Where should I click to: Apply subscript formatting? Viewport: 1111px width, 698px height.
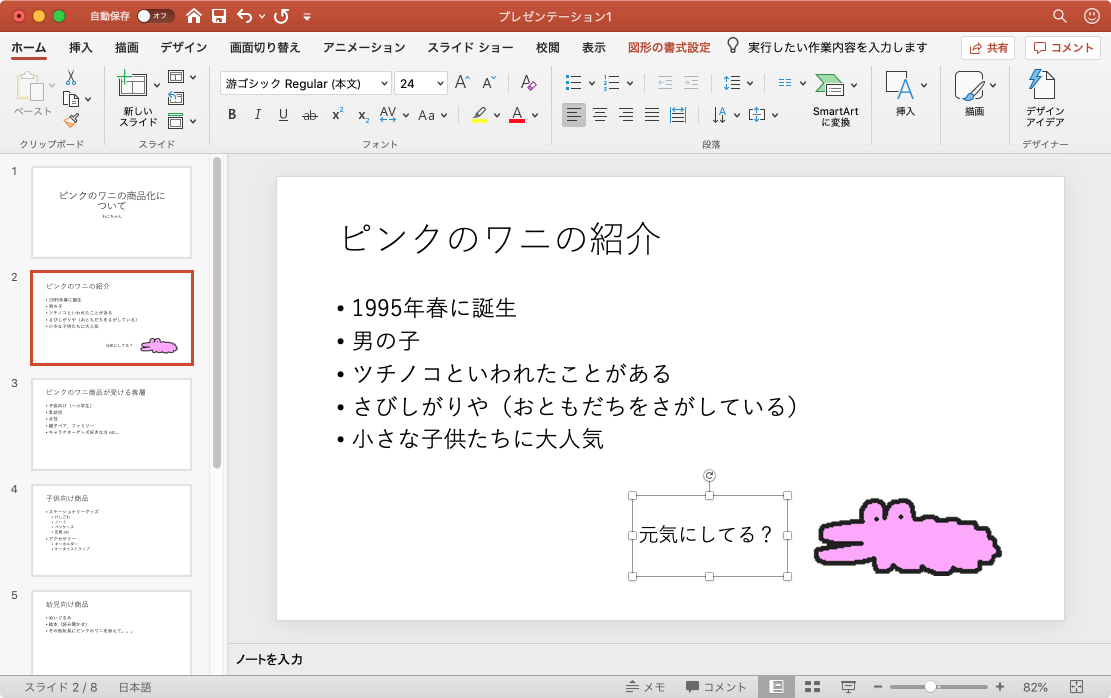363,115
